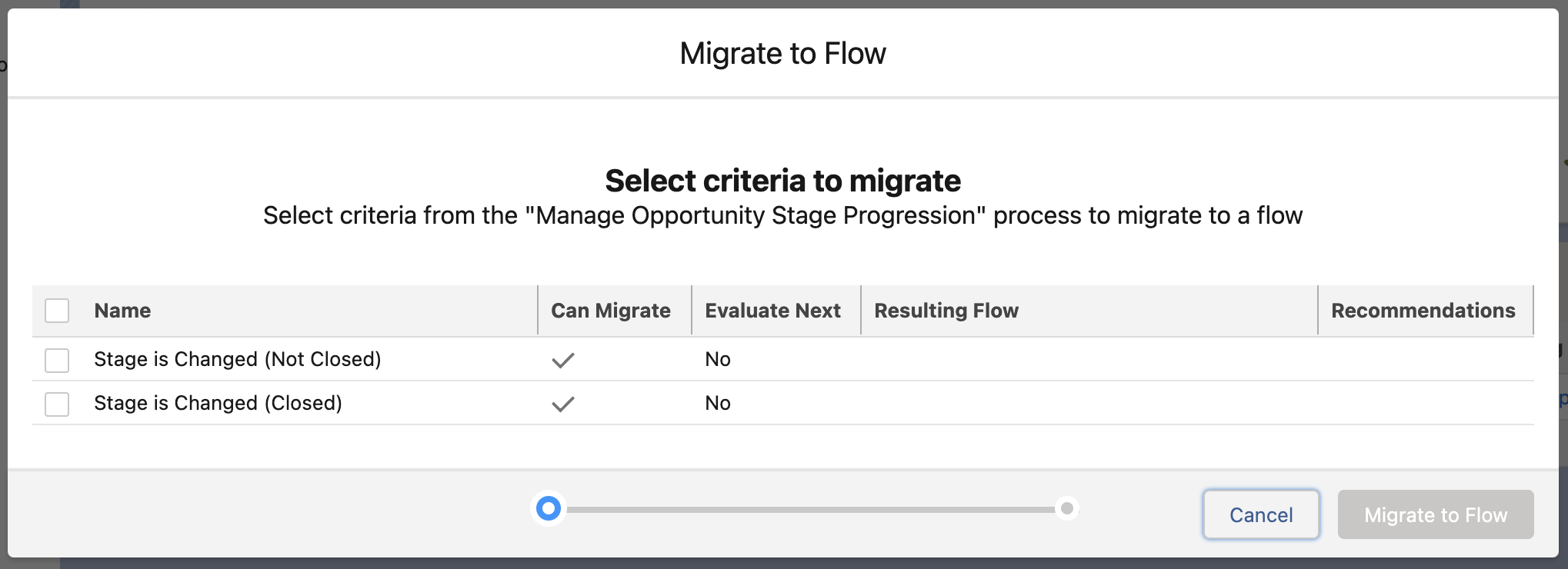
Task: Click the 'Stage is Changed (Closed)' row name
Action: click(218, 403)
